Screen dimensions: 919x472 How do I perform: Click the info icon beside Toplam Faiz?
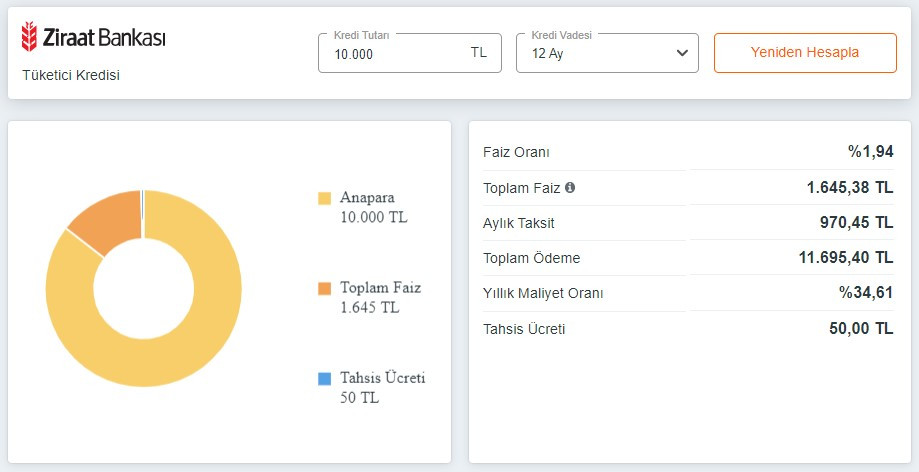coord(570,187)
